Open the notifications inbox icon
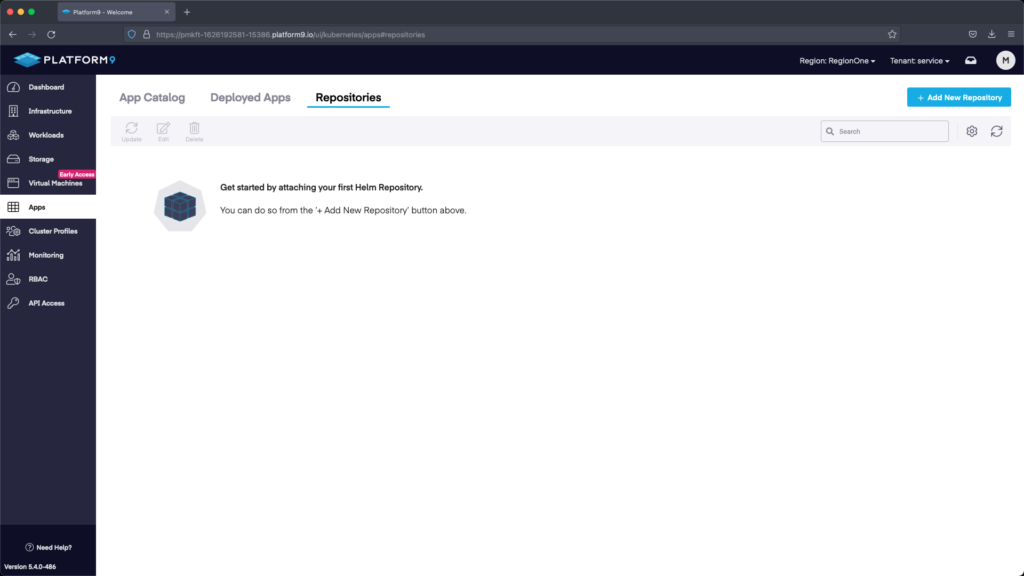The height and width of the screenshot is (576, 1024). (x=971, y=60)
